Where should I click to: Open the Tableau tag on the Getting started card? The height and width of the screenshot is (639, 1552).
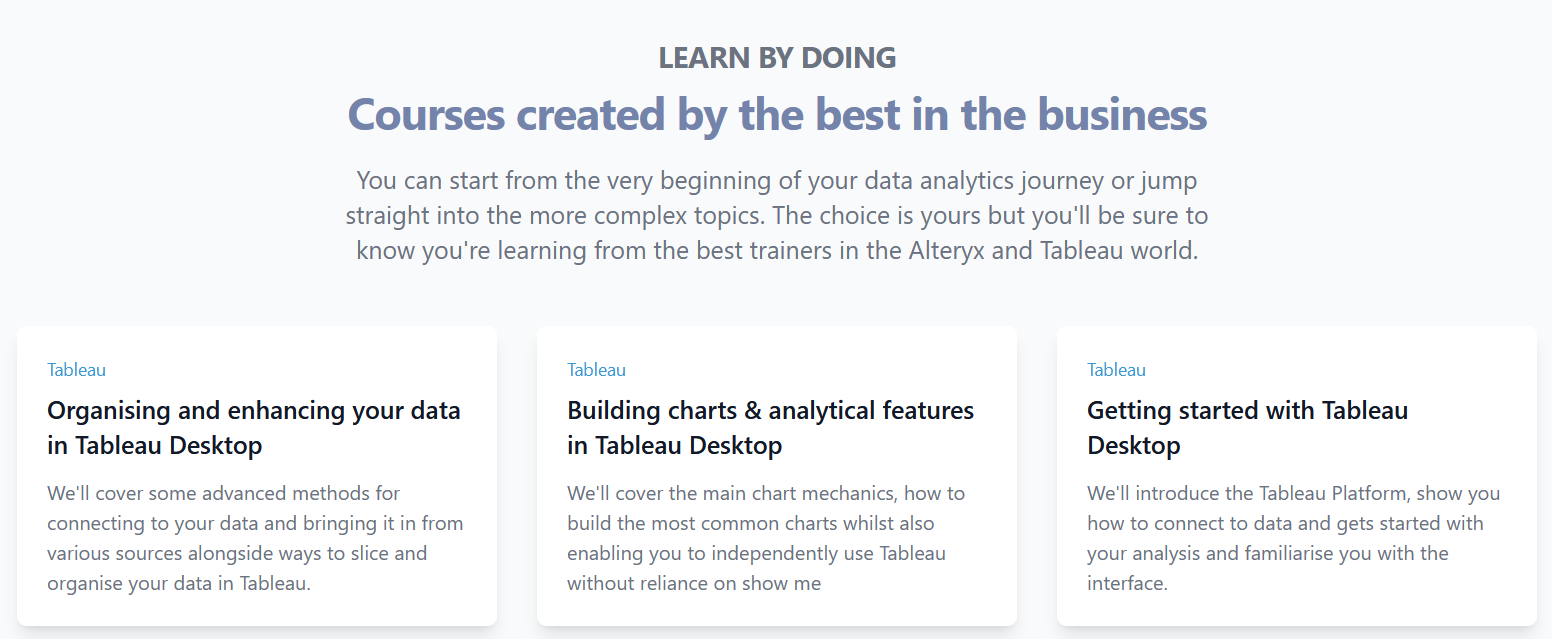(x=1116, y=370)
